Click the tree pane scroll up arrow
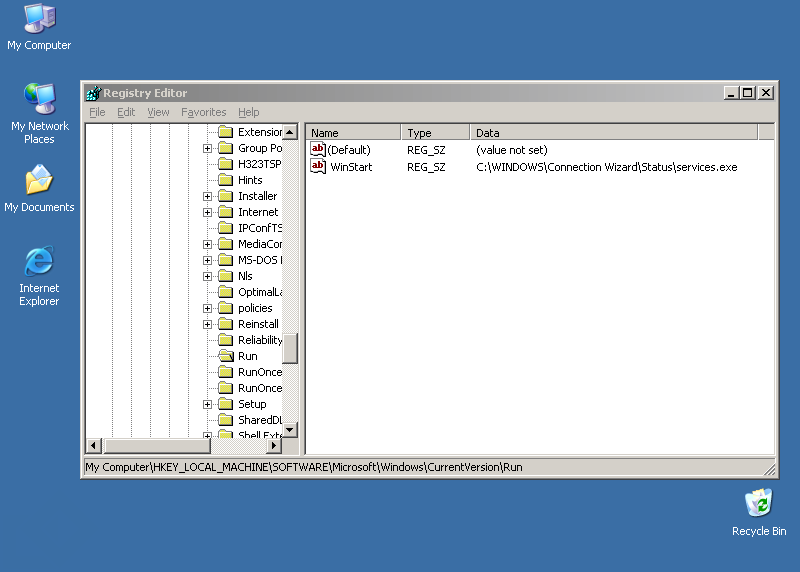 click(290, 132)
